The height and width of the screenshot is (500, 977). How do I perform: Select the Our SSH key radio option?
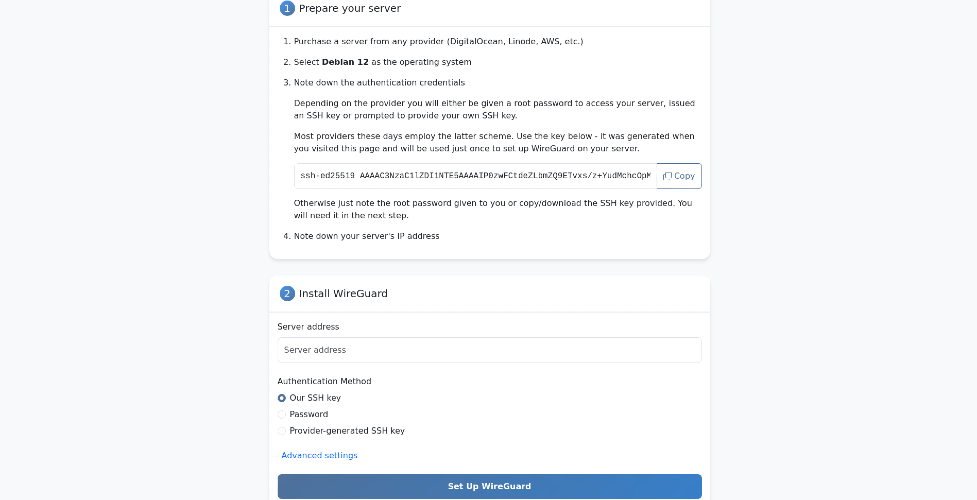(282, 398)
